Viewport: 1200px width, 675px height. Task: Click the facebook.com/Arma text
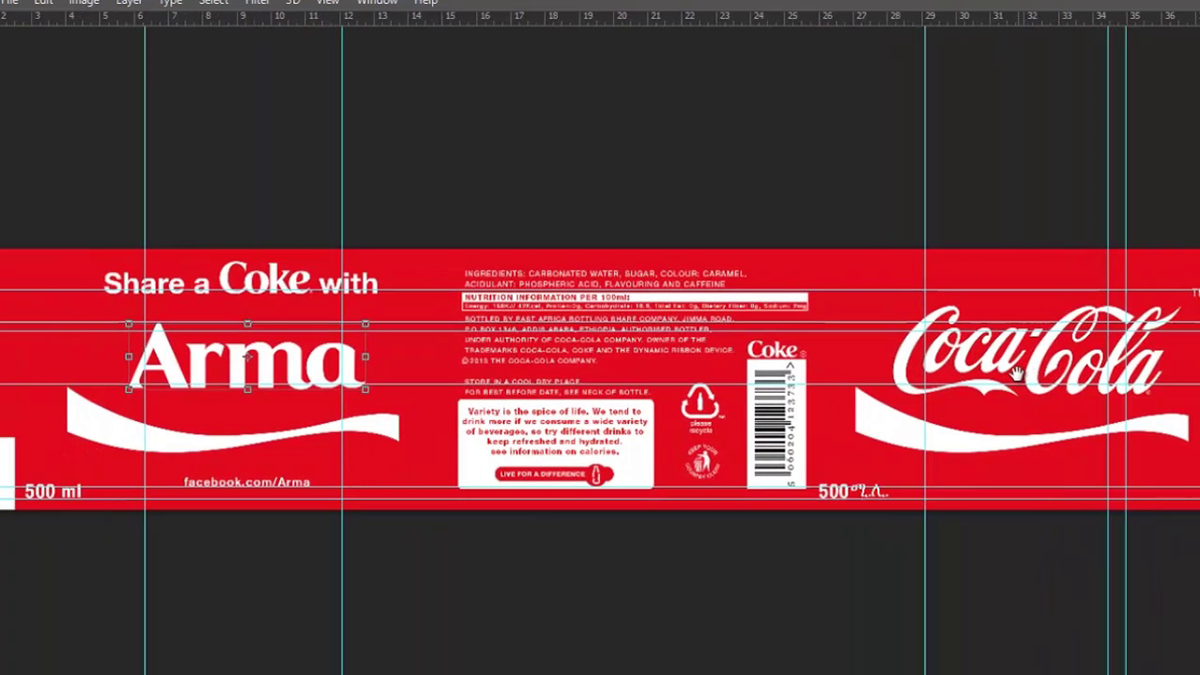point(247,482)
